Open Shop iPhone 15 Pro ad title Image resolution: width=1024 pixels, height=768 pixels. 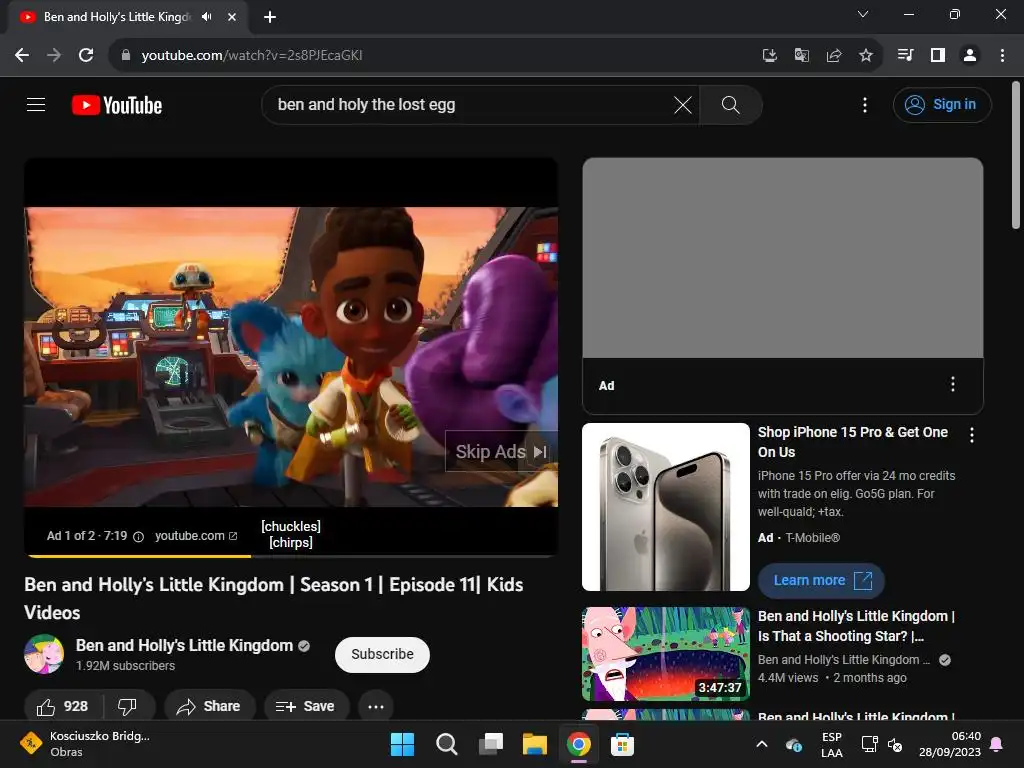(x=852, y=442)
